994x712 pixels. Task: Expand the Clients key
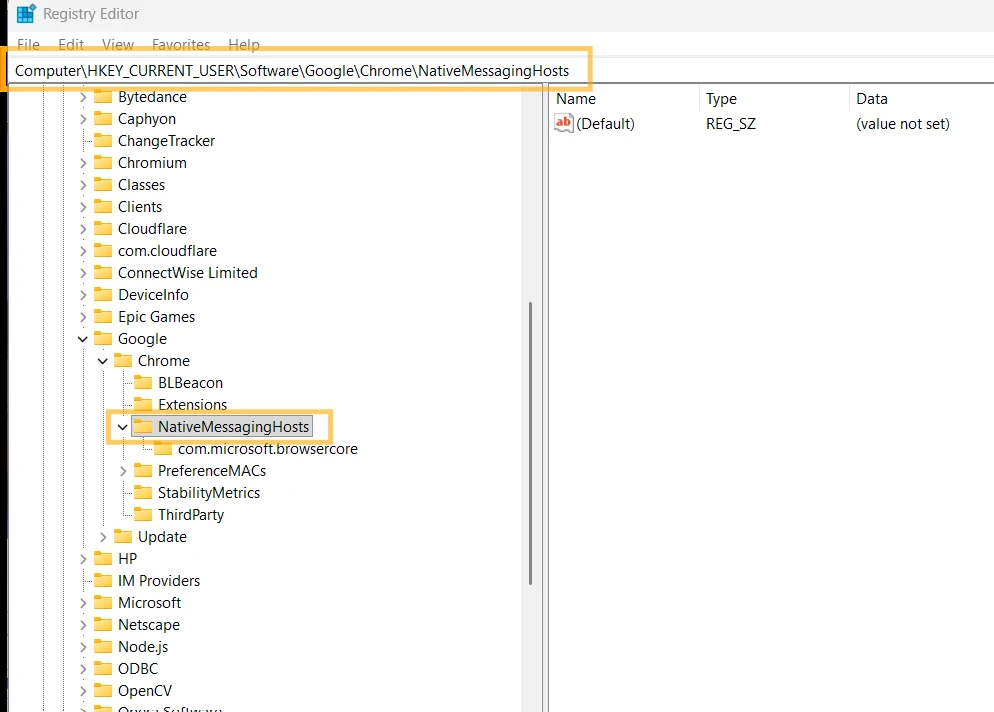83,207
